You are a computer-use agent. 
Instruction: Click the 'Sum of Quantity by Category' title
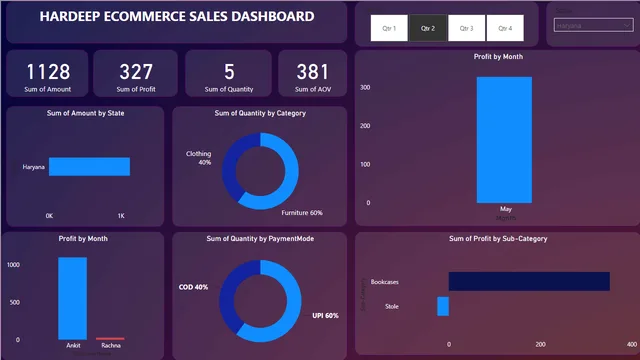point(260,113)
